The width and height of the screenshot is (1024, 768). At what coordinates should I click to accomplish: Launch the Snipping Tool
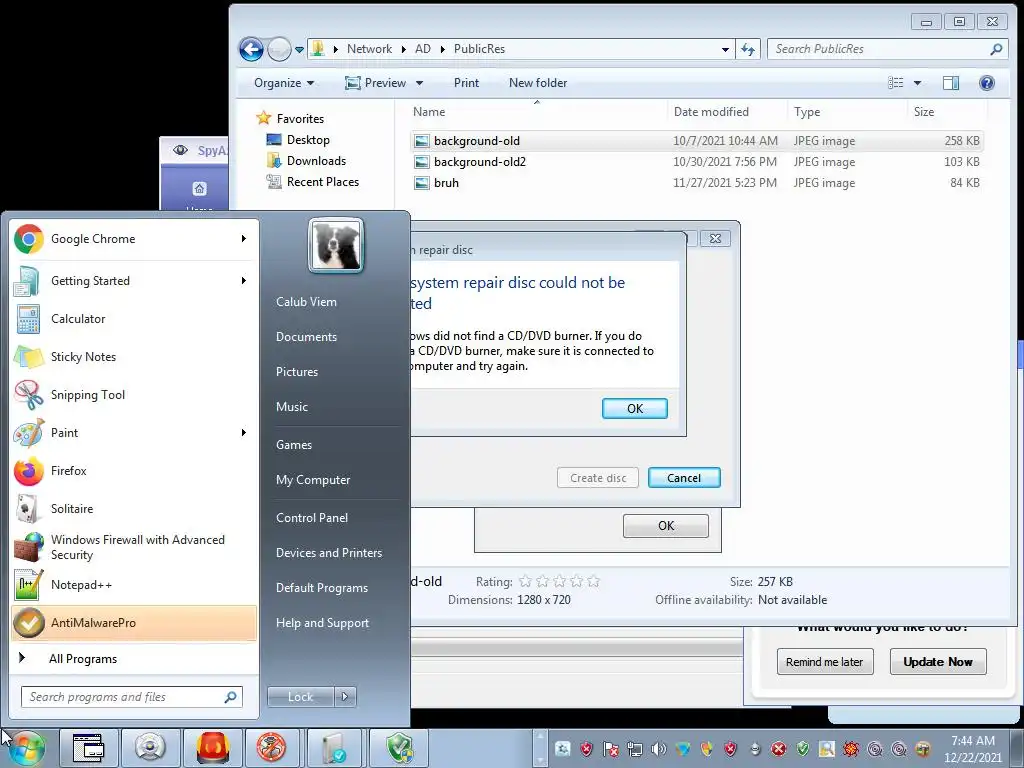134,394
